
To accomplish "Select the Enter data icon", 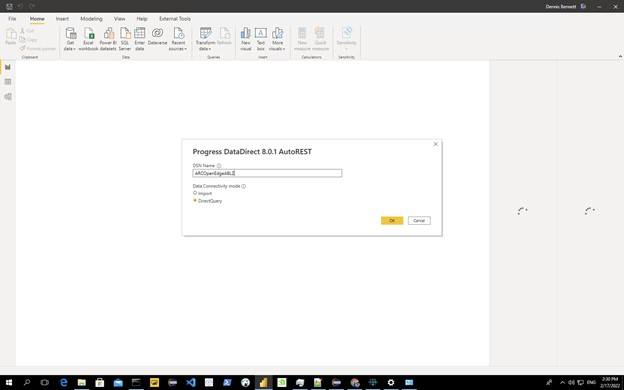I will (x=140, y=39).
